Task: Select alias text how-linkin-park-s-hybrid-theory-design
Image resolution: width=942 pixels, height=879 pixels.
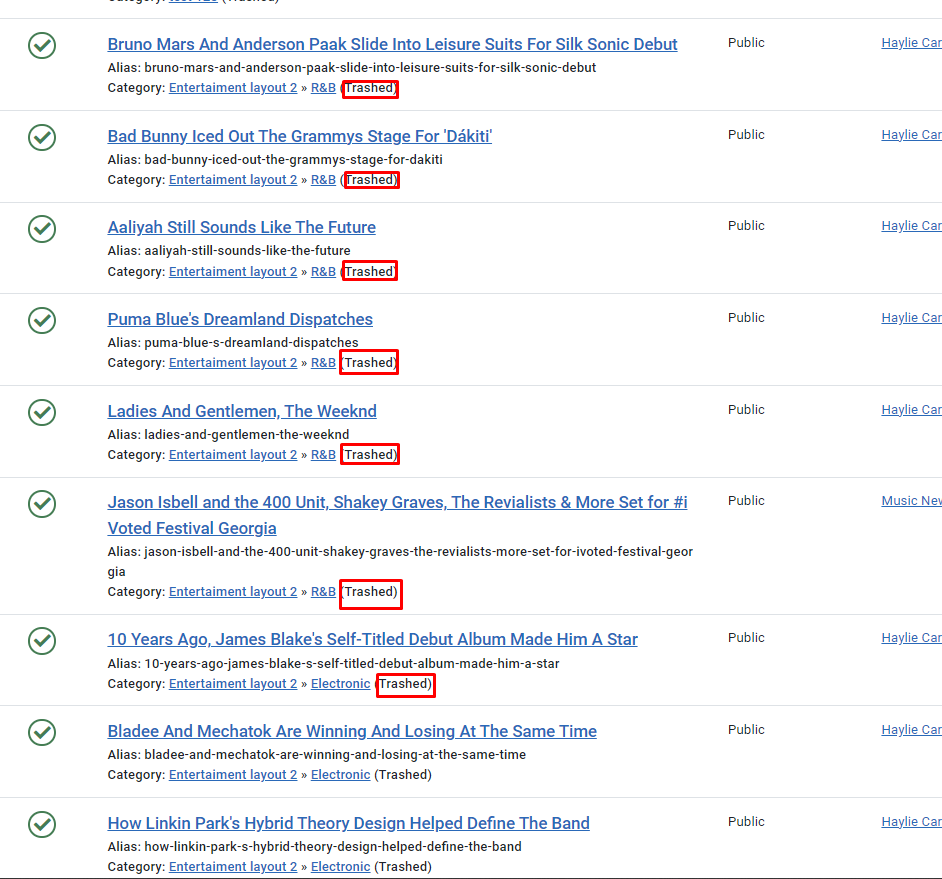Action: point(333,846)
